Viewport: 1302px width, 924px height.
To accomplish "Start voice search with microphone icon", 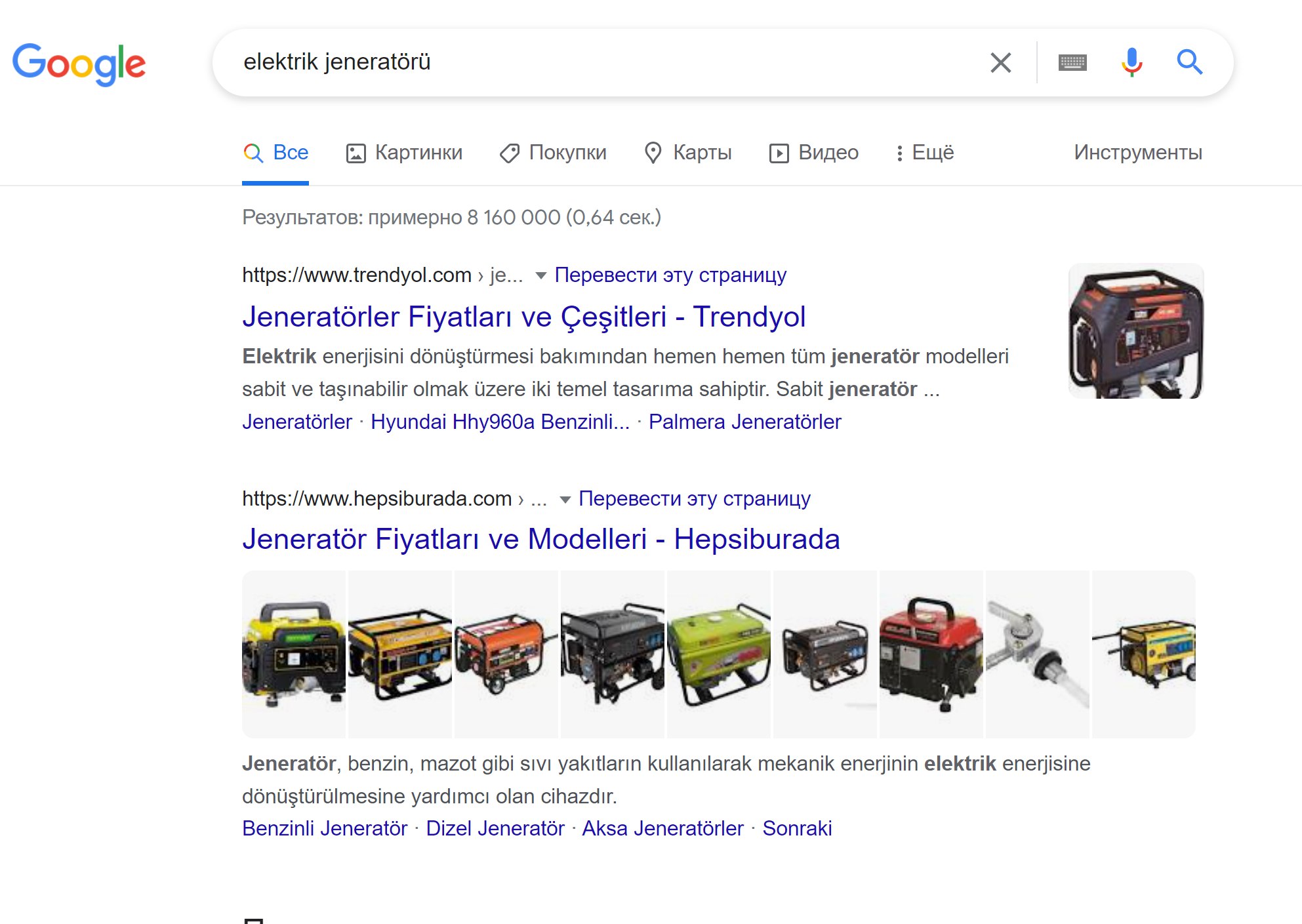I will coord(1131,62).
